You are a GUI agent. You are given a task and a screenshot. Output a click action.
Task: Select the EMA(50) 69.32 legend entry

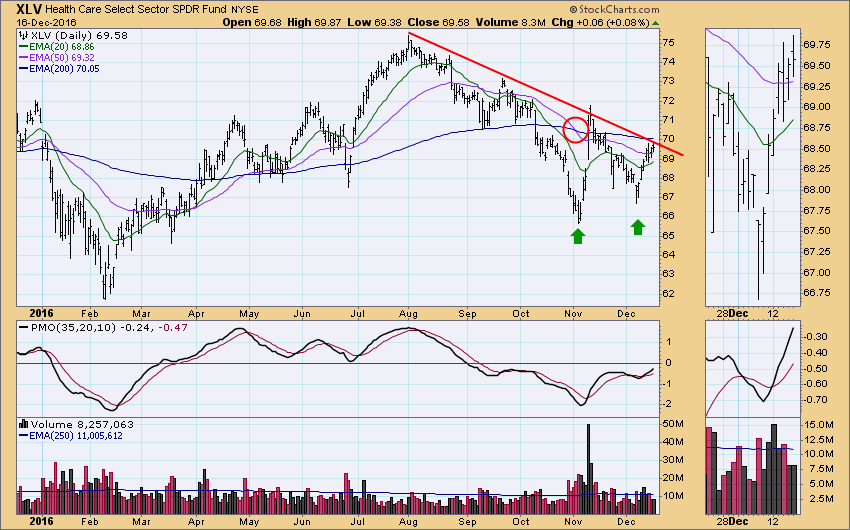click(x=62, y=58)
